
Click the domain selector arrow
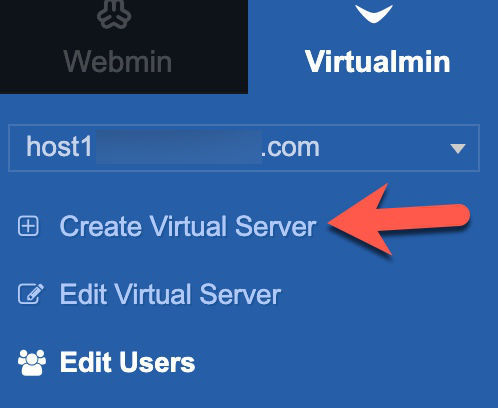[x=458, y=148]
